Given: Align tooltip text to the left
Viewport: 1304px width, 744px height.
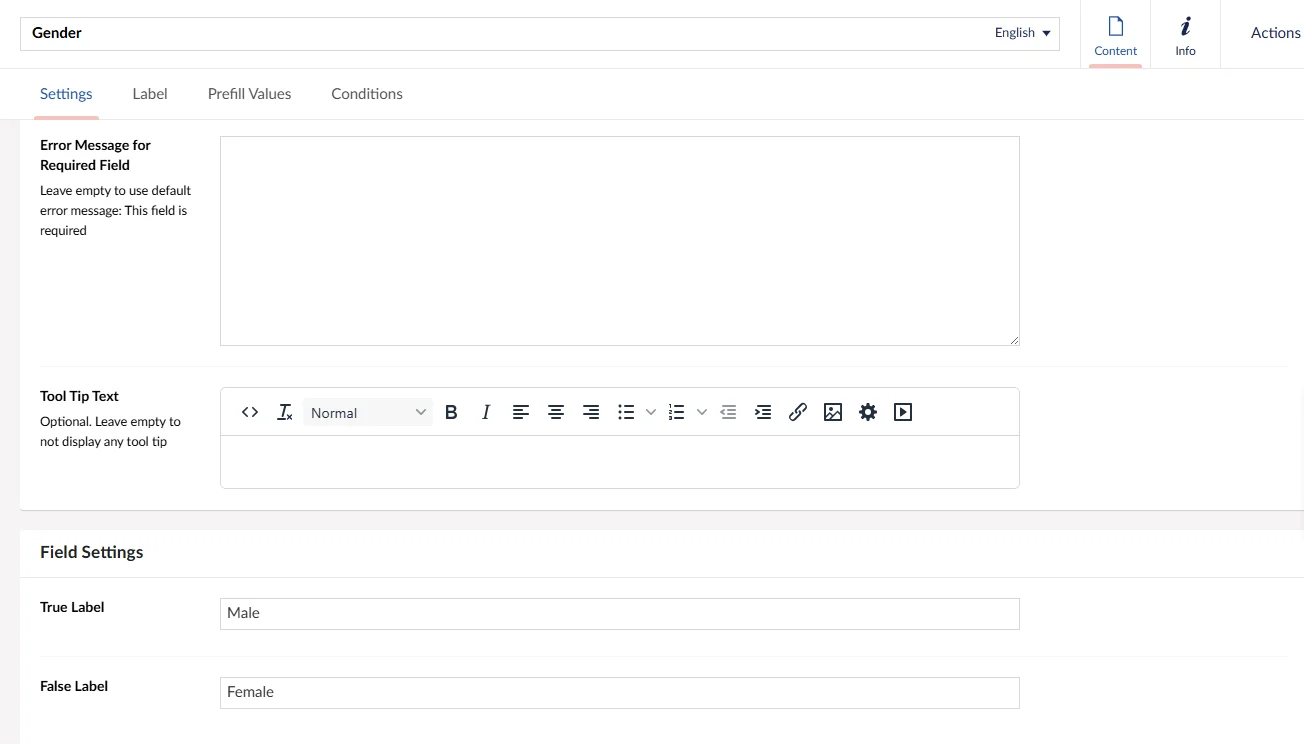Looking at the screenshot, I should (521, 412).
